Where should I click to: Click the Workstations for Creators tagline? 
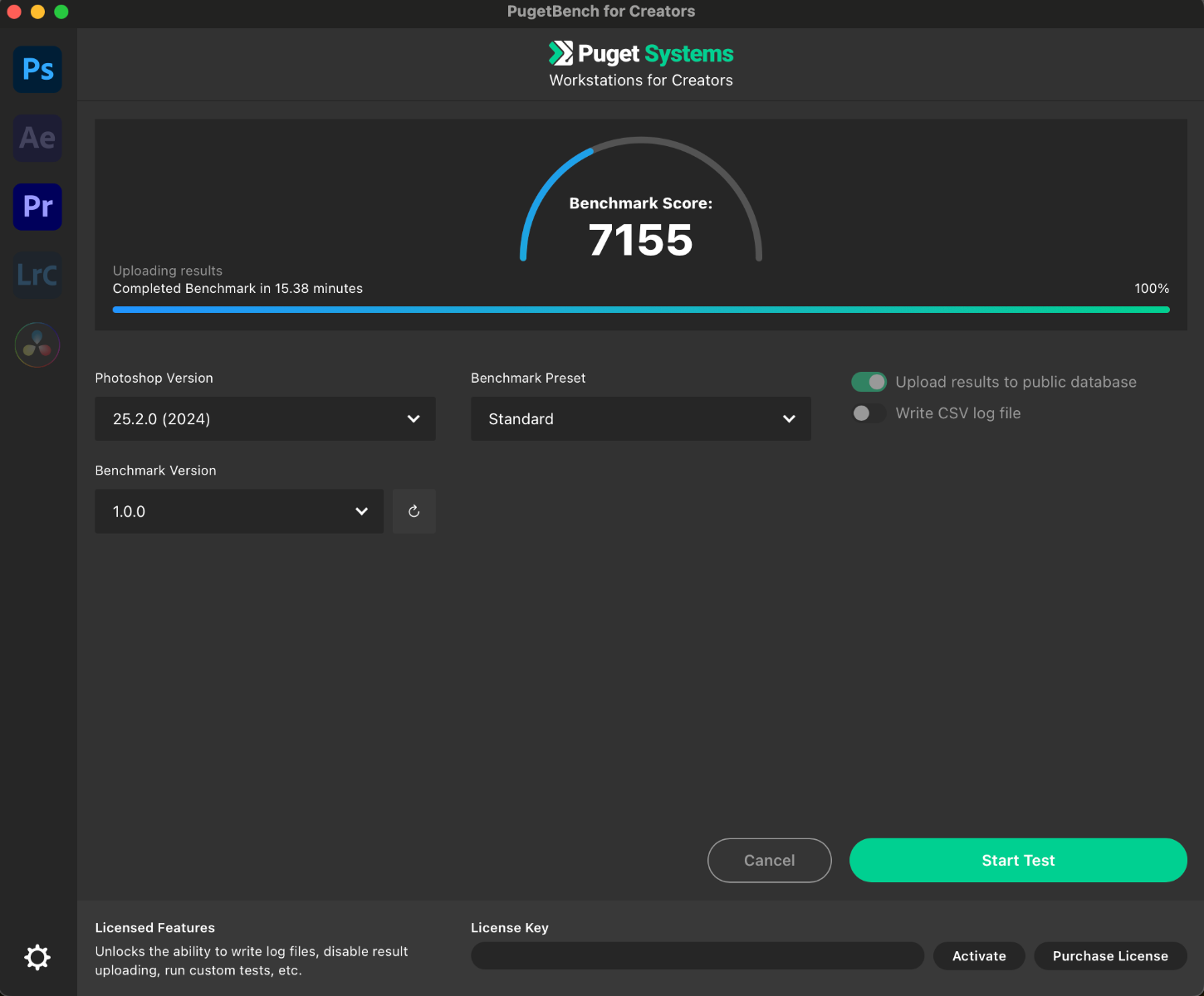tap(641, 81)
